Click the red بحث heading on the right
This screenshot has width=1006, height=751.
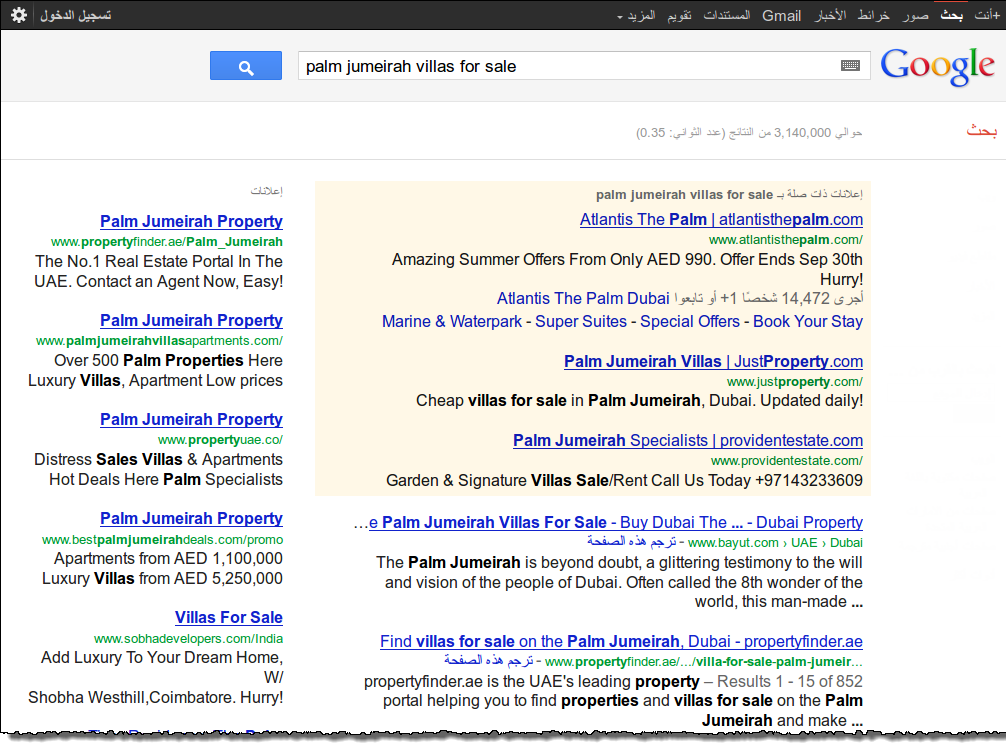[x=981, y=131]
